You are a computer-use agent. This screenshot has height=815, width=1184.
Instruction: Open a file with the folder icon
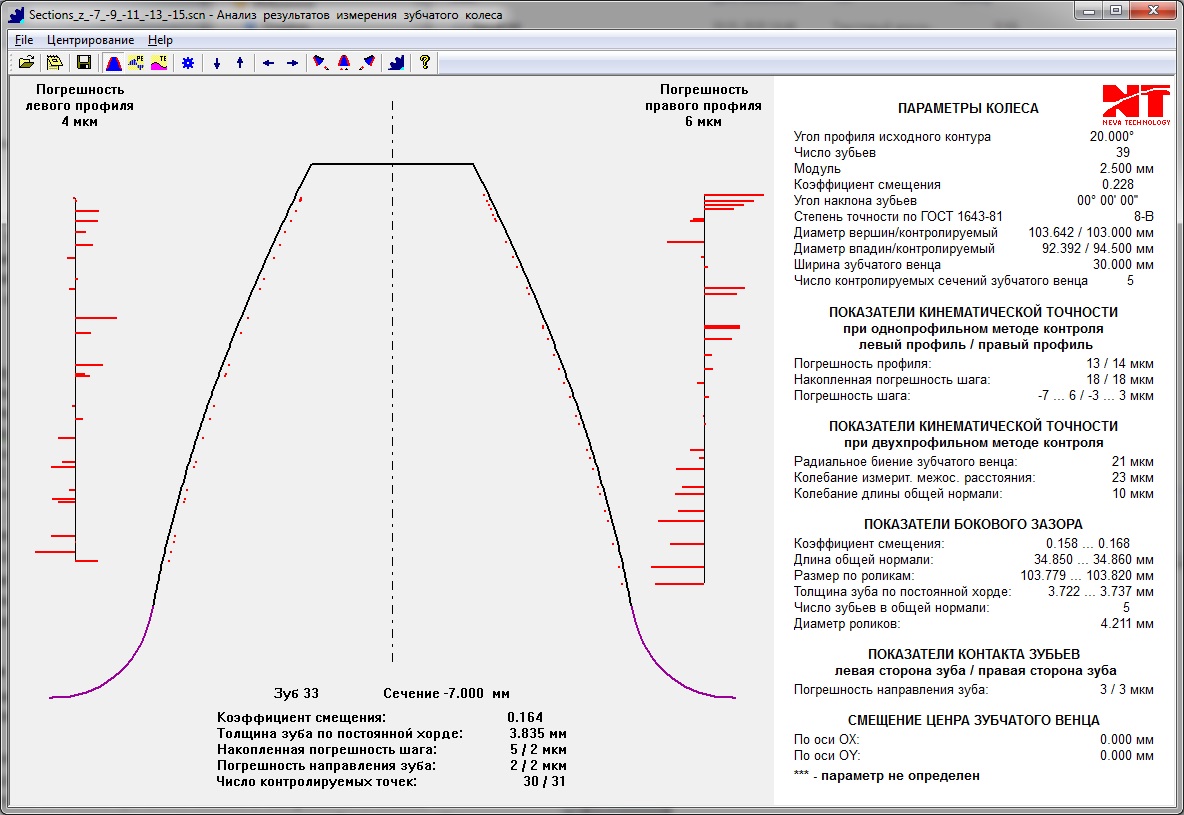click(x=26, y=63)
